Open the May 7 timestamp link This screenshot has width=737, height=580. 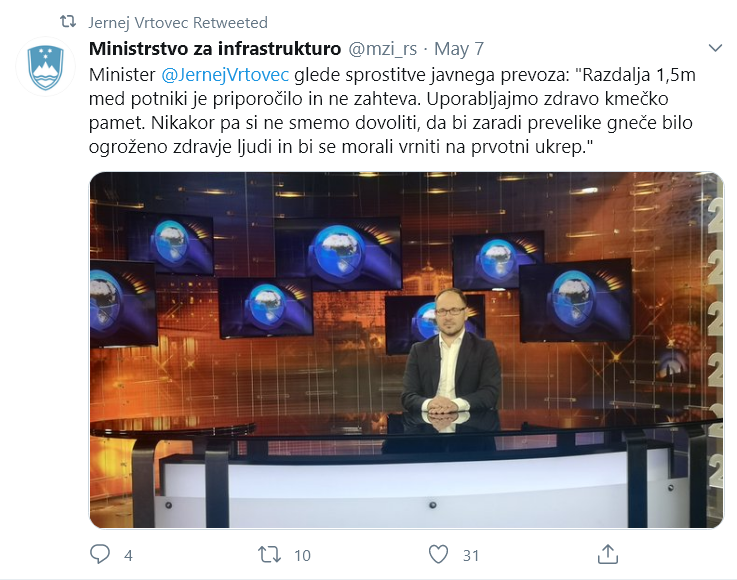pos(458,49)
